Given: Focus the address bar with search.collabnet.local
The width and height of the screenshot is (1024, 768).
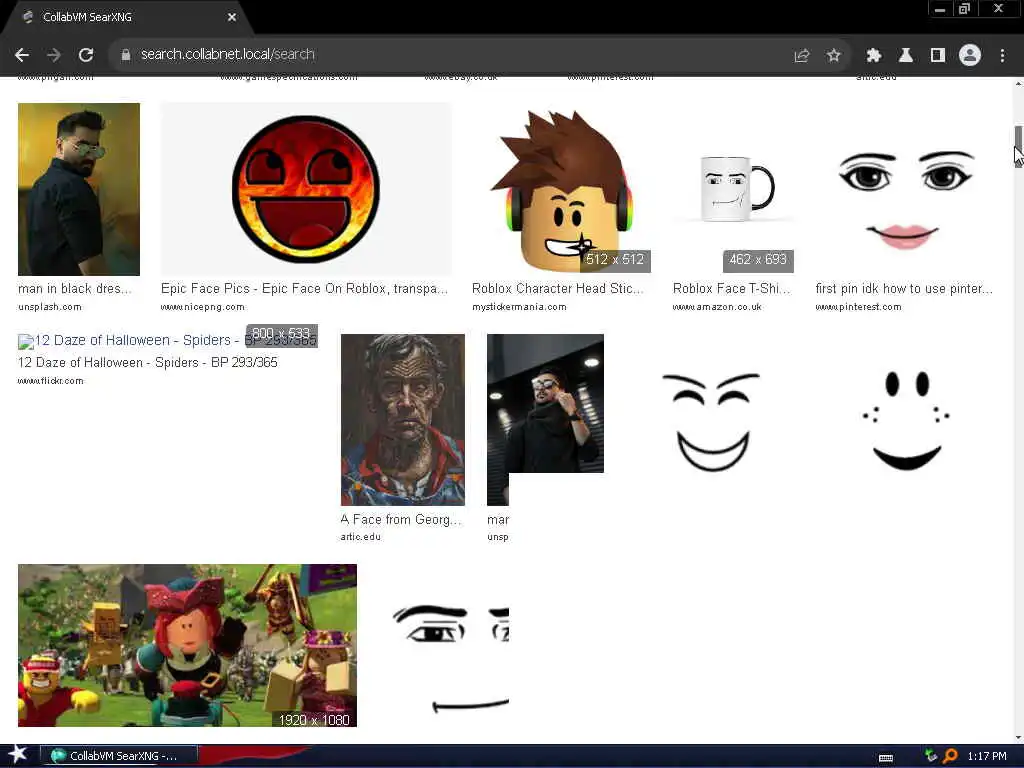Looking at the screenshot, I should point(457,55).
